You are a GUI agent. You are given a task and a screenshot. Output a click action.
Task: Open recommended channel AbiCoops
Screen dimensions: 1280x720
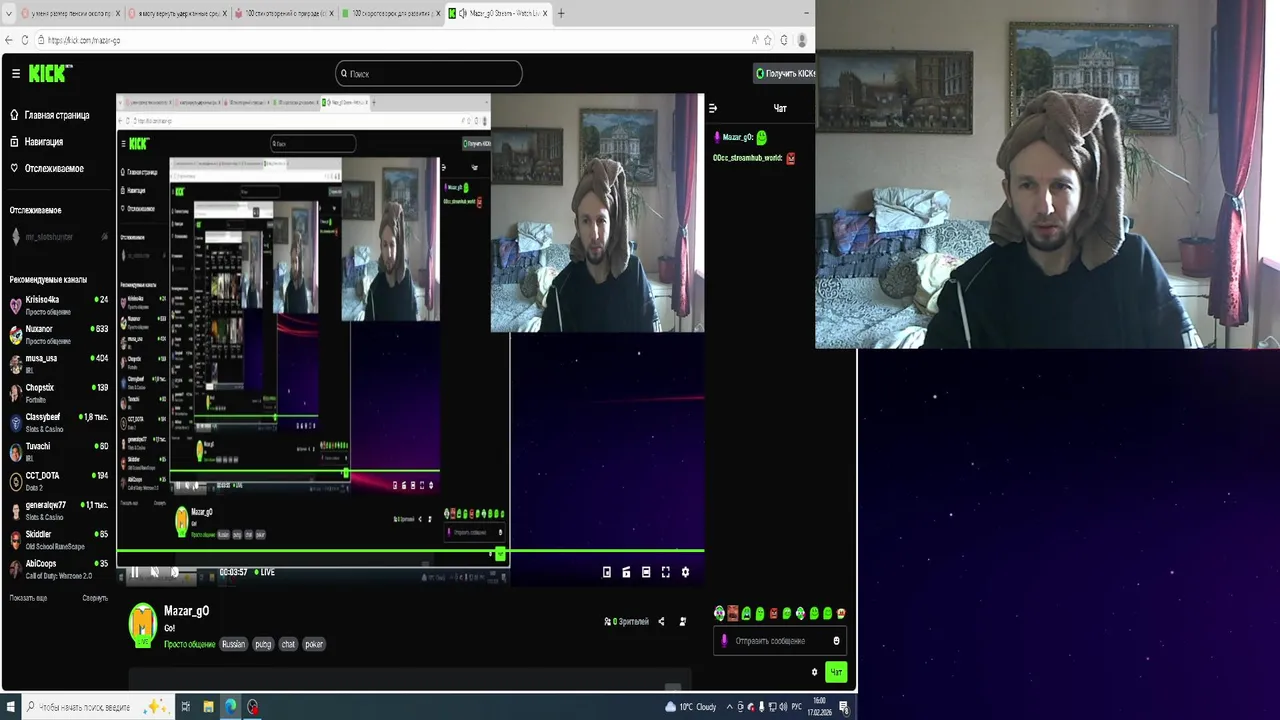click(x=60, y=569)
